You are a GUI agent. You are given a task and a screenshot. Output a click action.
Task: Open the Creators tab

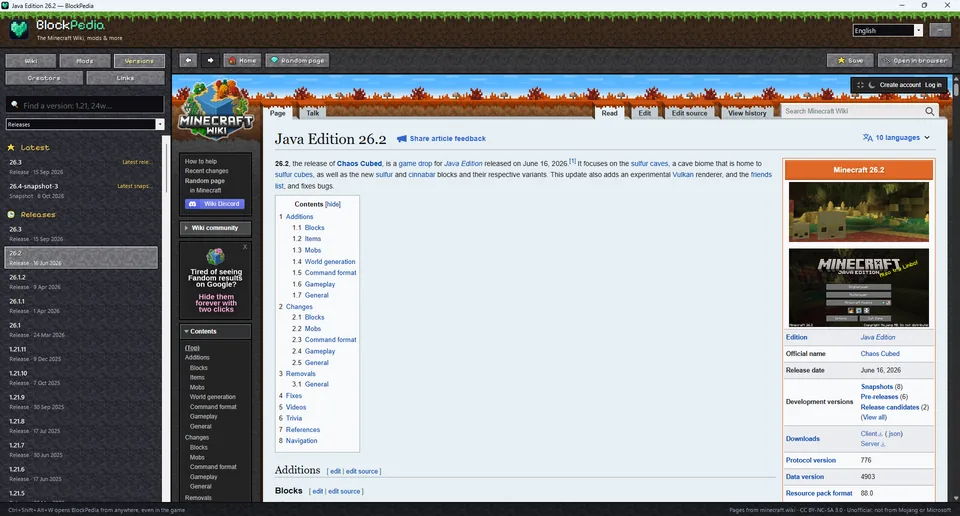pyautogui.click(x=44, y=78)
